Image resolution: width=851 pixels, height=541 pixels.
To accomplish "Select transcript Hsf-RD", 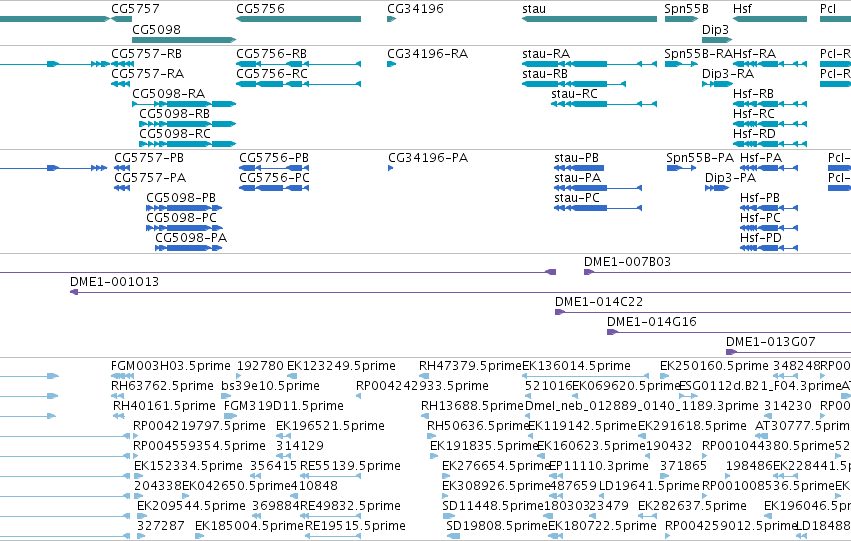I will tap(754, 134).
